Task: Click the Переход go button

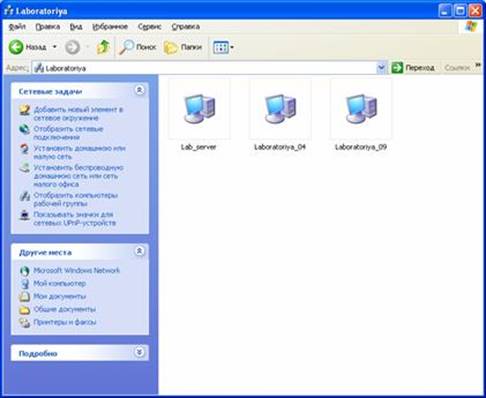Action: click(x=413, y=68)
